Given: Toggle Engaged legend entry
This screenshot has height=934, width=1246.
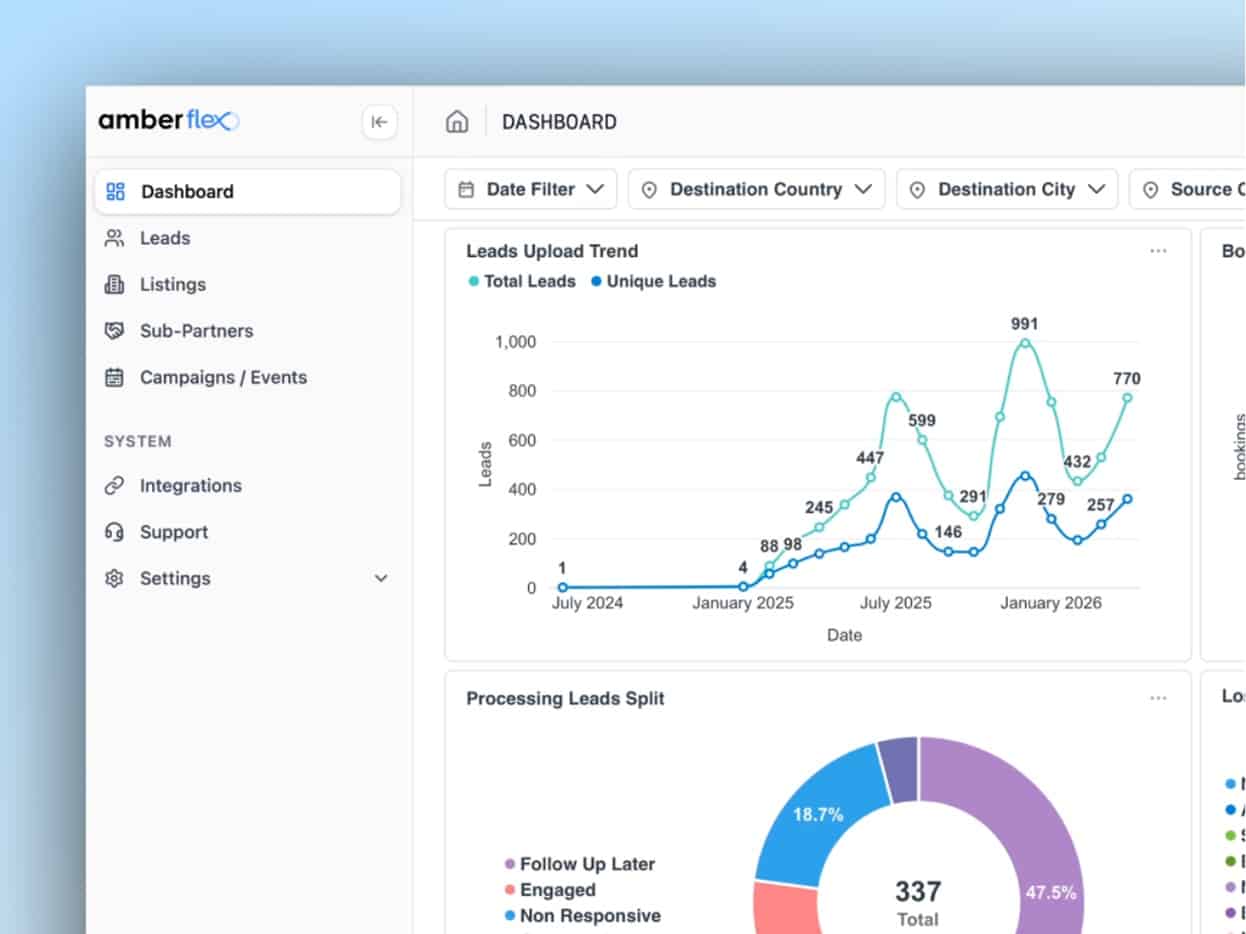Looking at the screenshot, I should [549, 890].
